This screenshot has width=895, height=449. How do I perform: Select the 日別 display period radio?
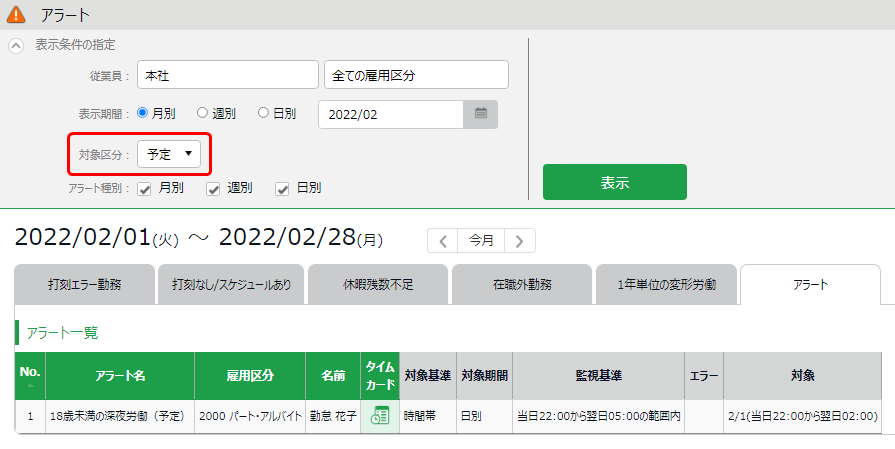coord(264,113)
